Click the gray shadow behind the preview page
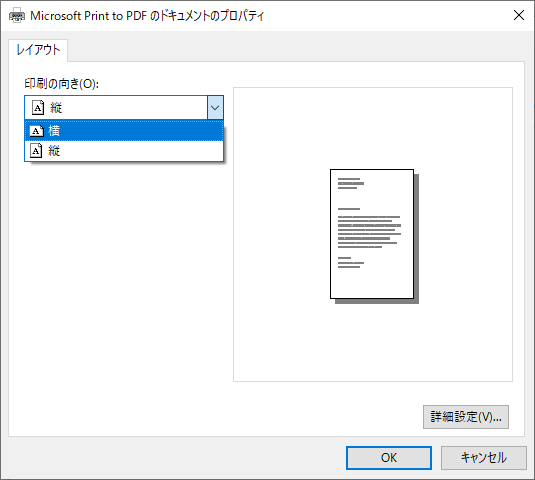 [x=417, y=239]
